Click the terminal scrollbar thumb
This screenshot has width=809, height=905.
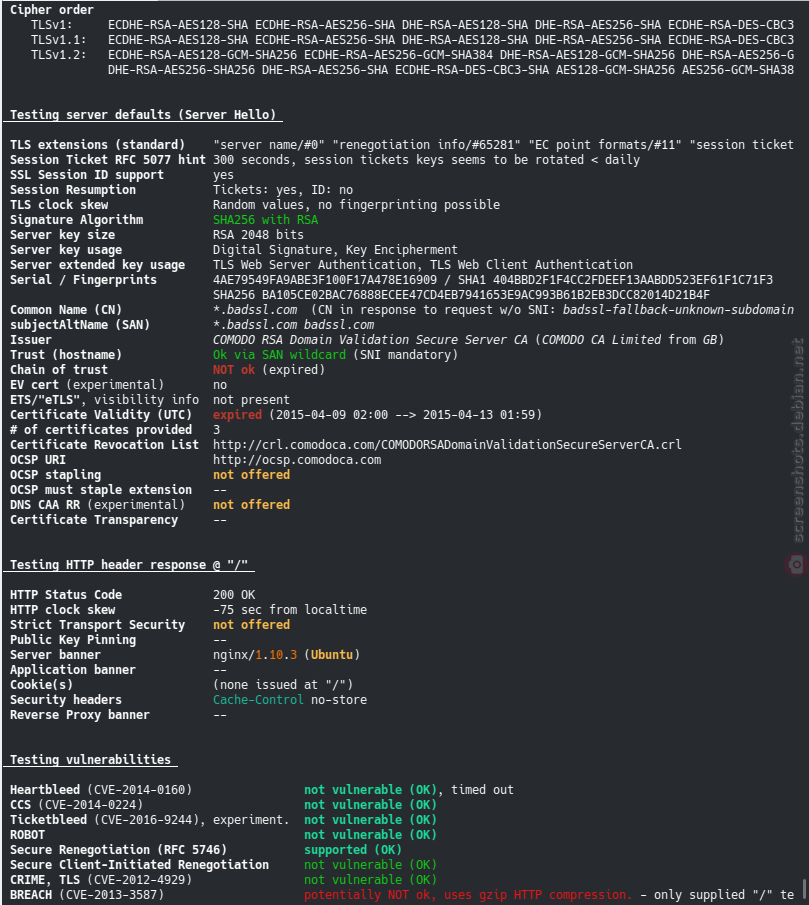(x=804, y=889)
